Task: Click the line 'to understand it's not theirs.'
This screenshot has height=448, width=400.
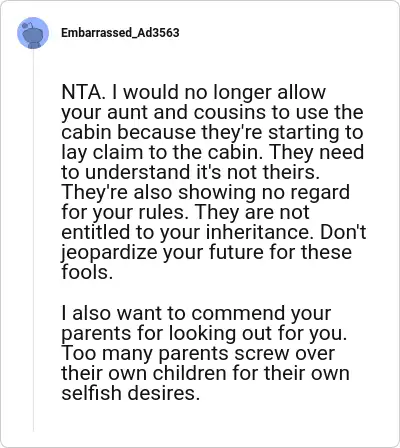Action: pyautogui.click(x=188, y=172)
